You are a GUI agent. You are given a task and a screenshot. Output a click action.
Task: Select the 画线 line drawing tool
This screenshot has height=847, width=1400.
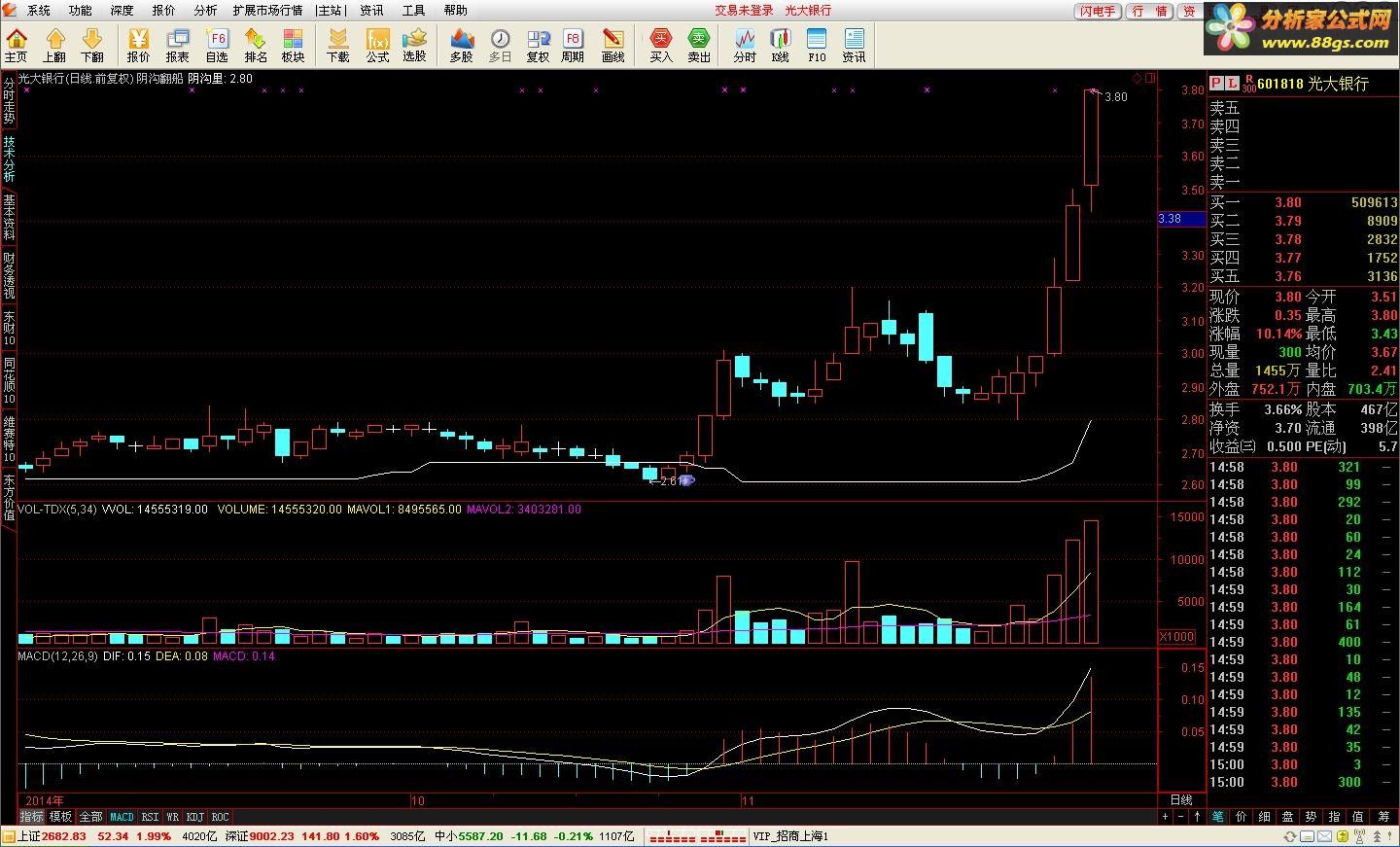click(612, 45)
